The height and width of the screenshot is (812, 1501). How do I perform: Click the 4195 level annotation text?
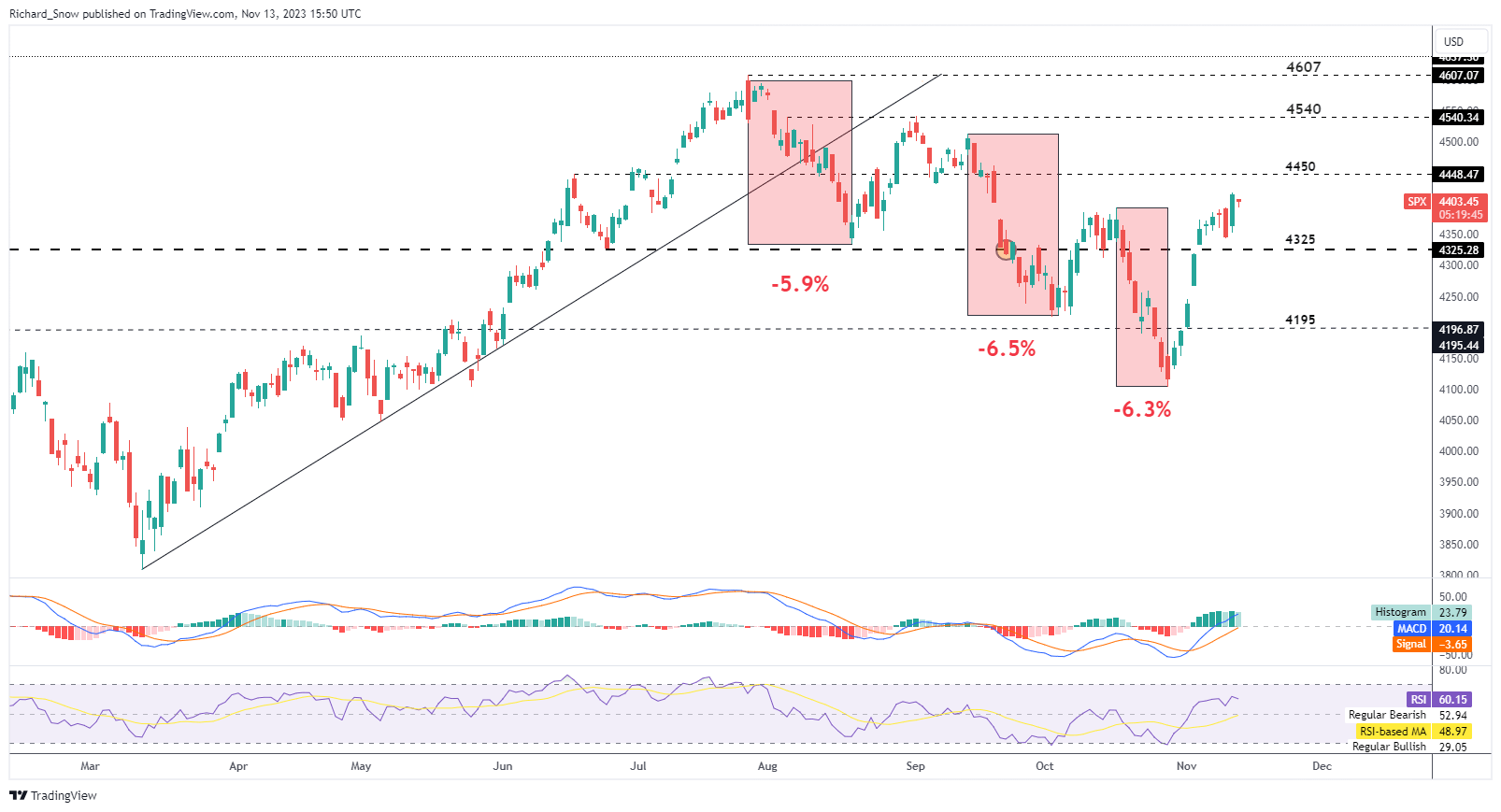tap(1300, 320)
